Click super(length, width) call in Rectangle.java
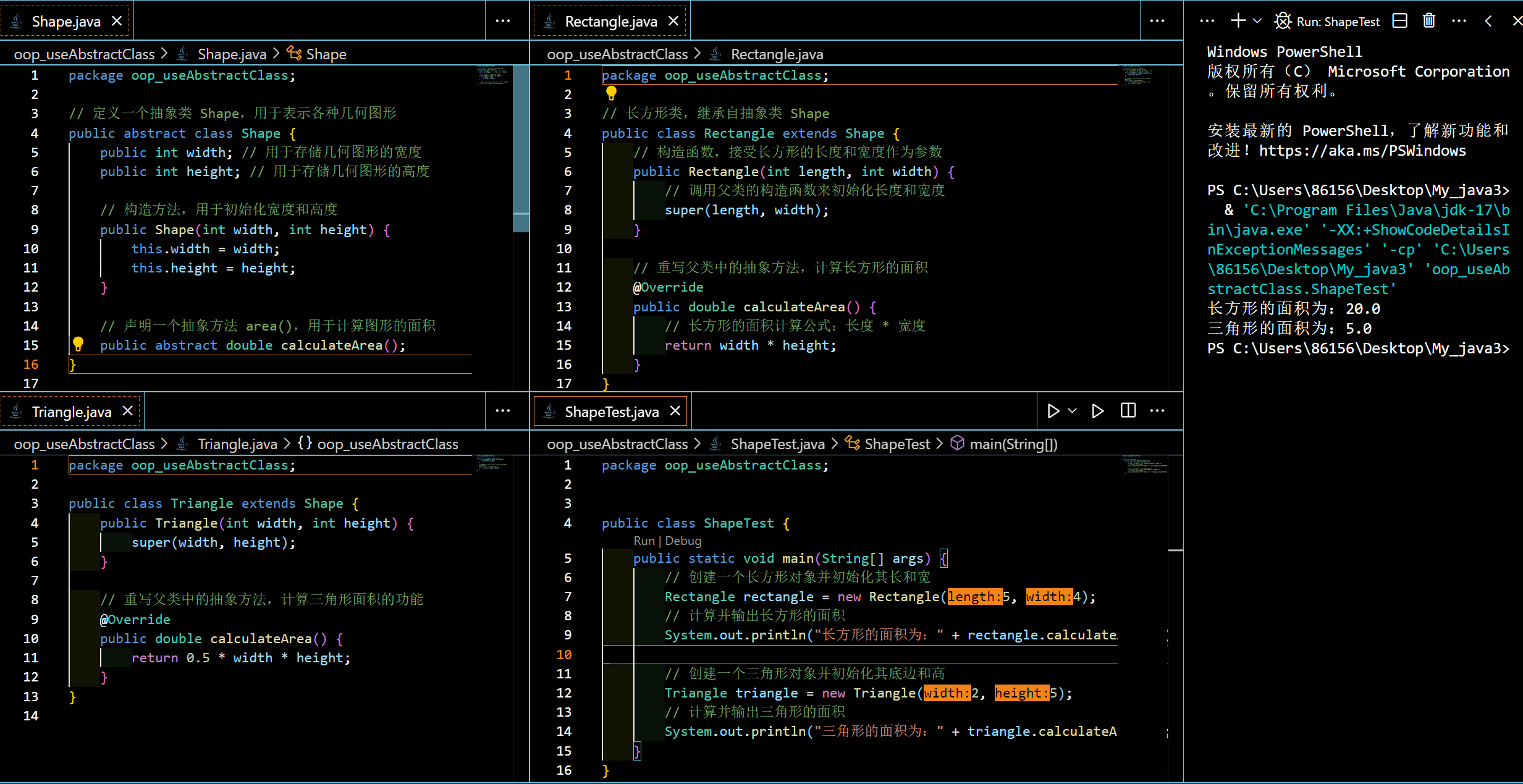Viewport: 1523px width, 784px height. [x=746, y=210]
